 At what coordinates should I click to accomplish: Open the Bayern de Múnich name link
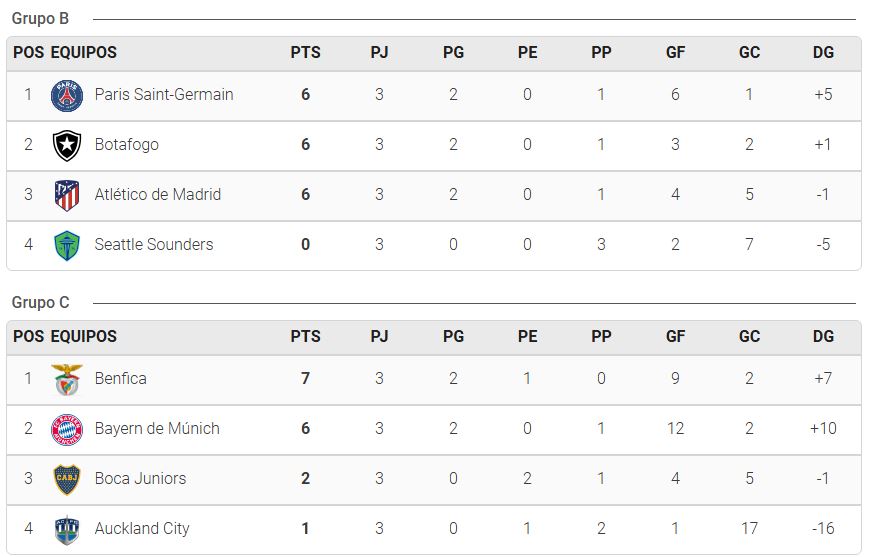157,428
